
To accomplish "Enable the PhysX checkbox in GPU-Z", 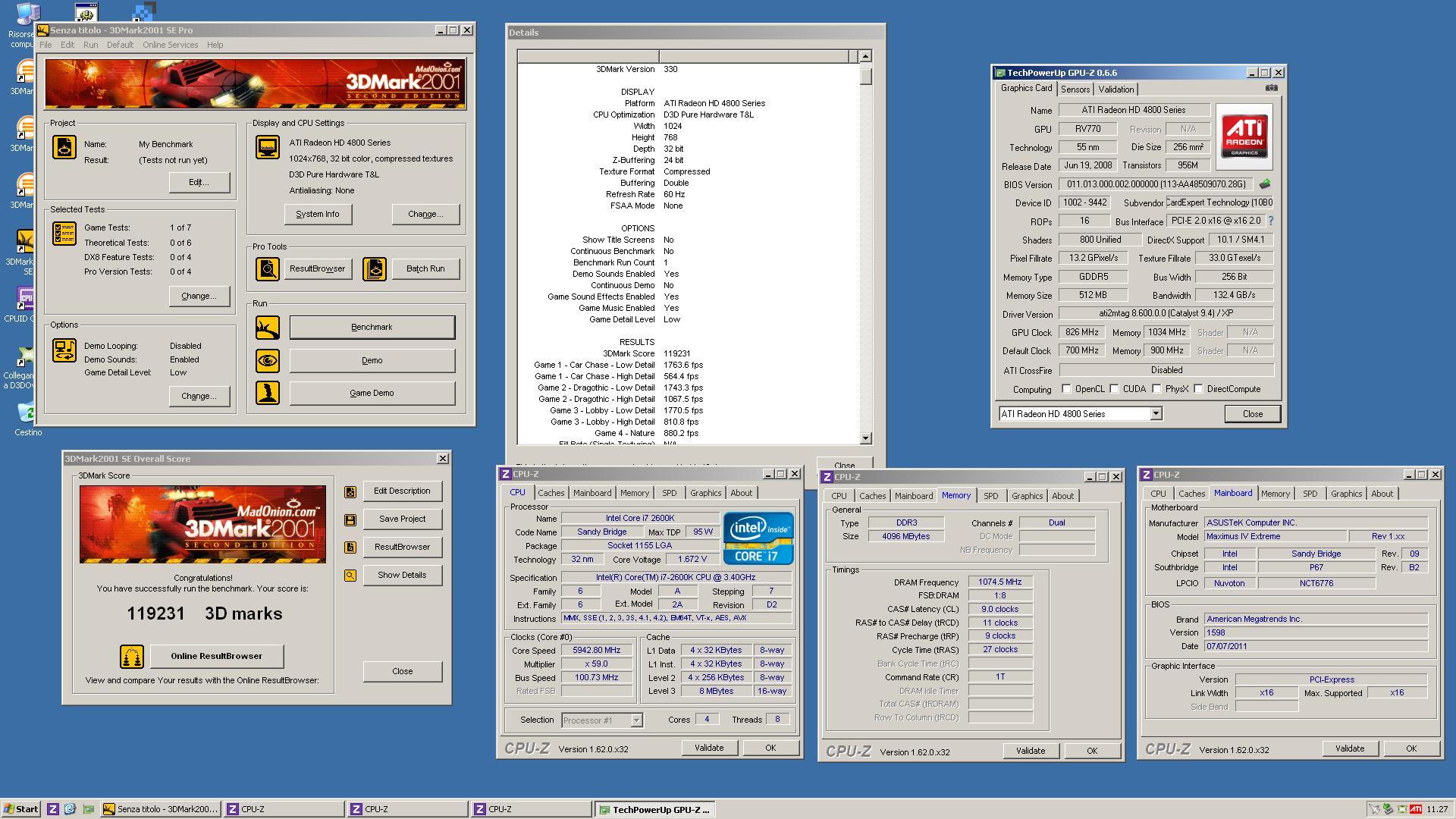I will [x=1156, y=389].
